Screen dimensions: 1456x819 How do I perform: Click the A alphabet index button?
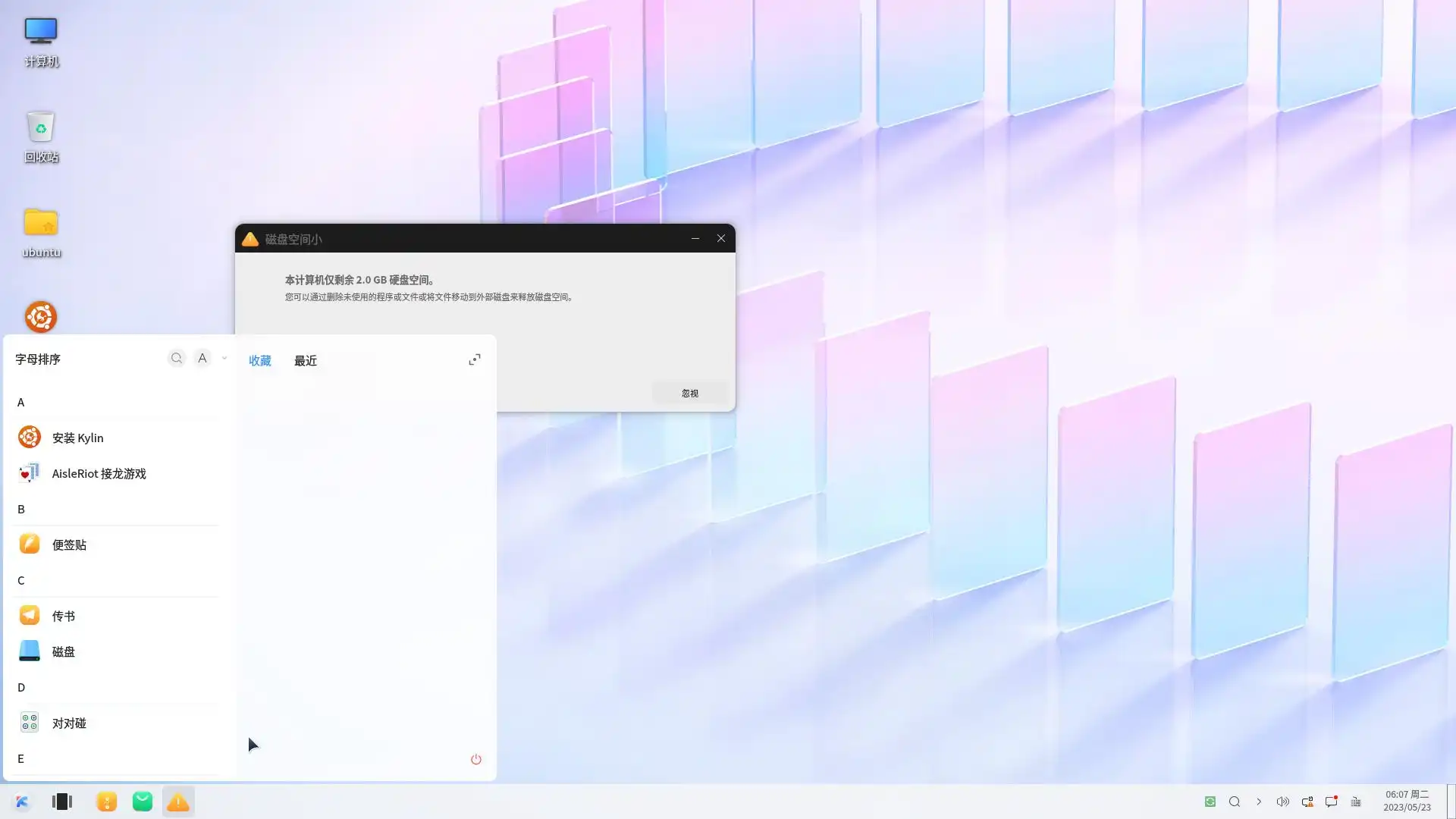202,358
